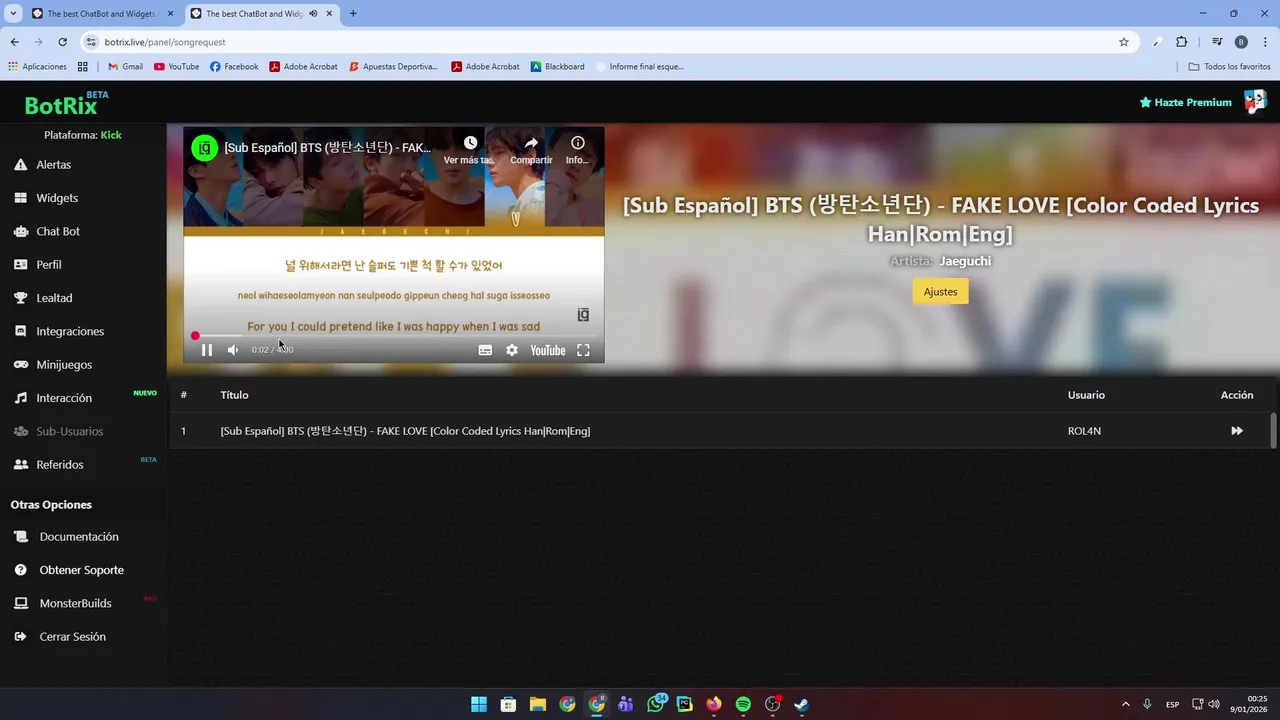Click the video Info icon

coord(577,143)
